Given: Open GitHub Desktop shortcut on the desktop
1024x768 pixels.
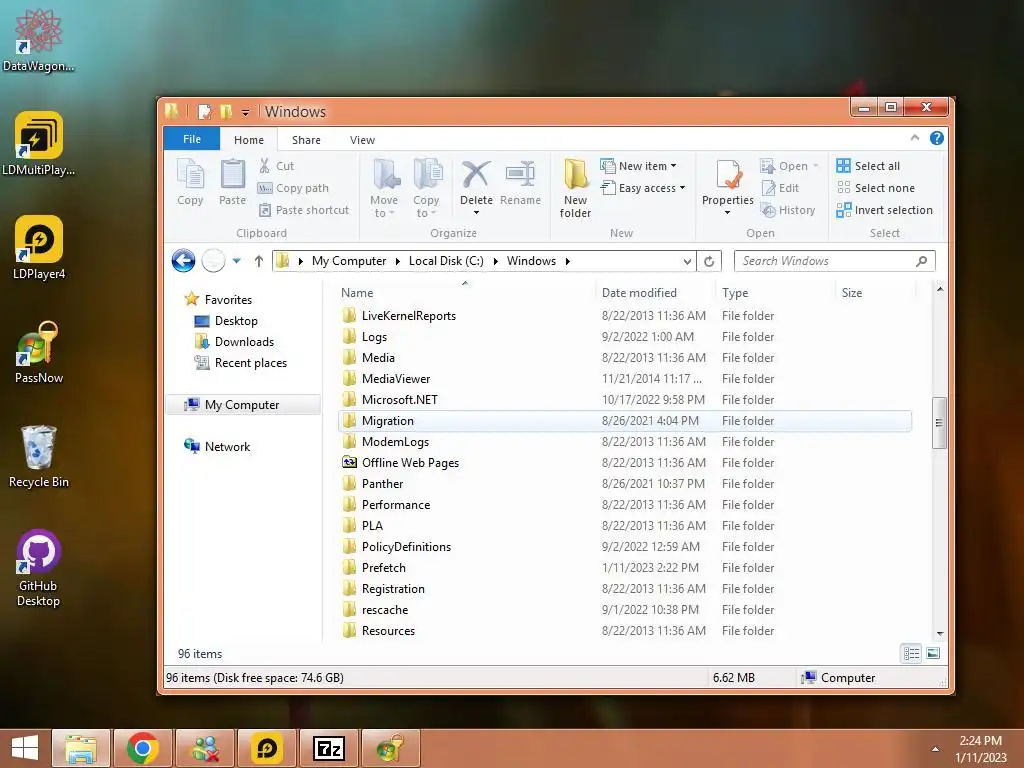Looking at the screenshot, I should click(38, 568).
